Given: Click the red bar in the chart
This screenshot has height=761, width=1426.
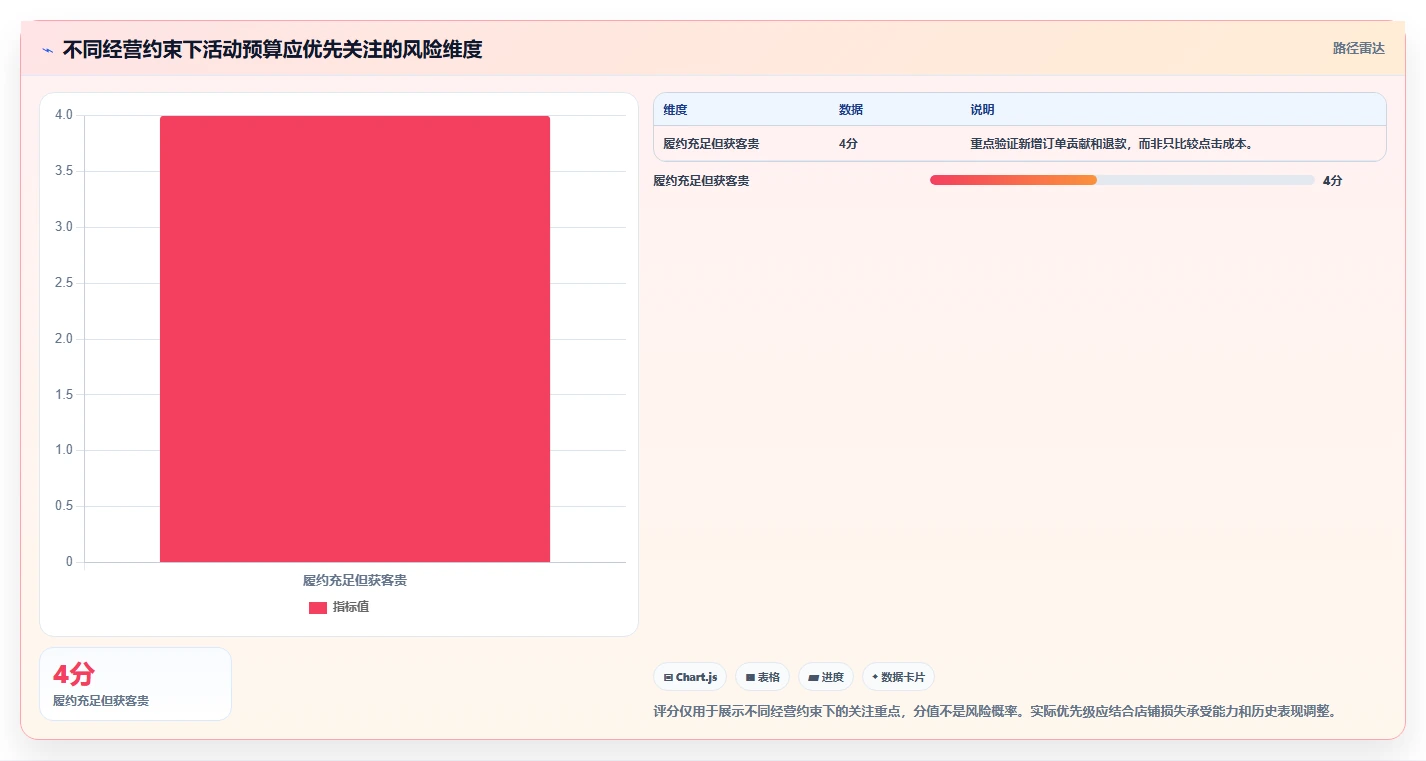Looking at the screenshot, I should [355, 339].
